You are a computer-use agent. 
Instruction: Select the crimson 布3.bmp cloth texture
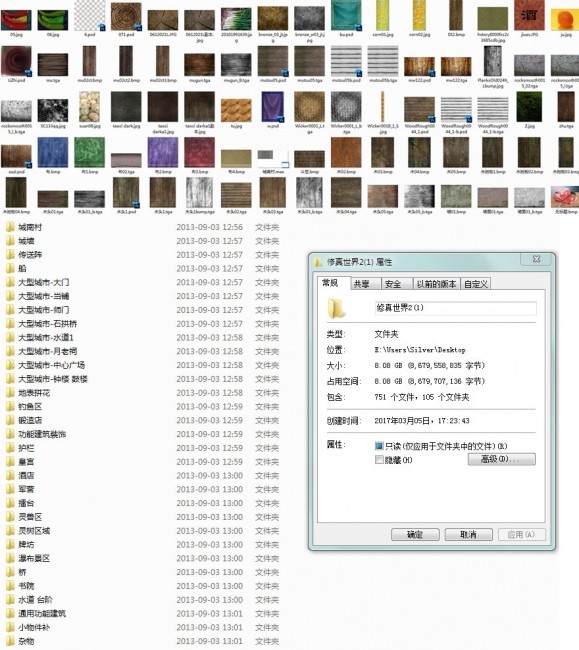(x=199, y=152)
